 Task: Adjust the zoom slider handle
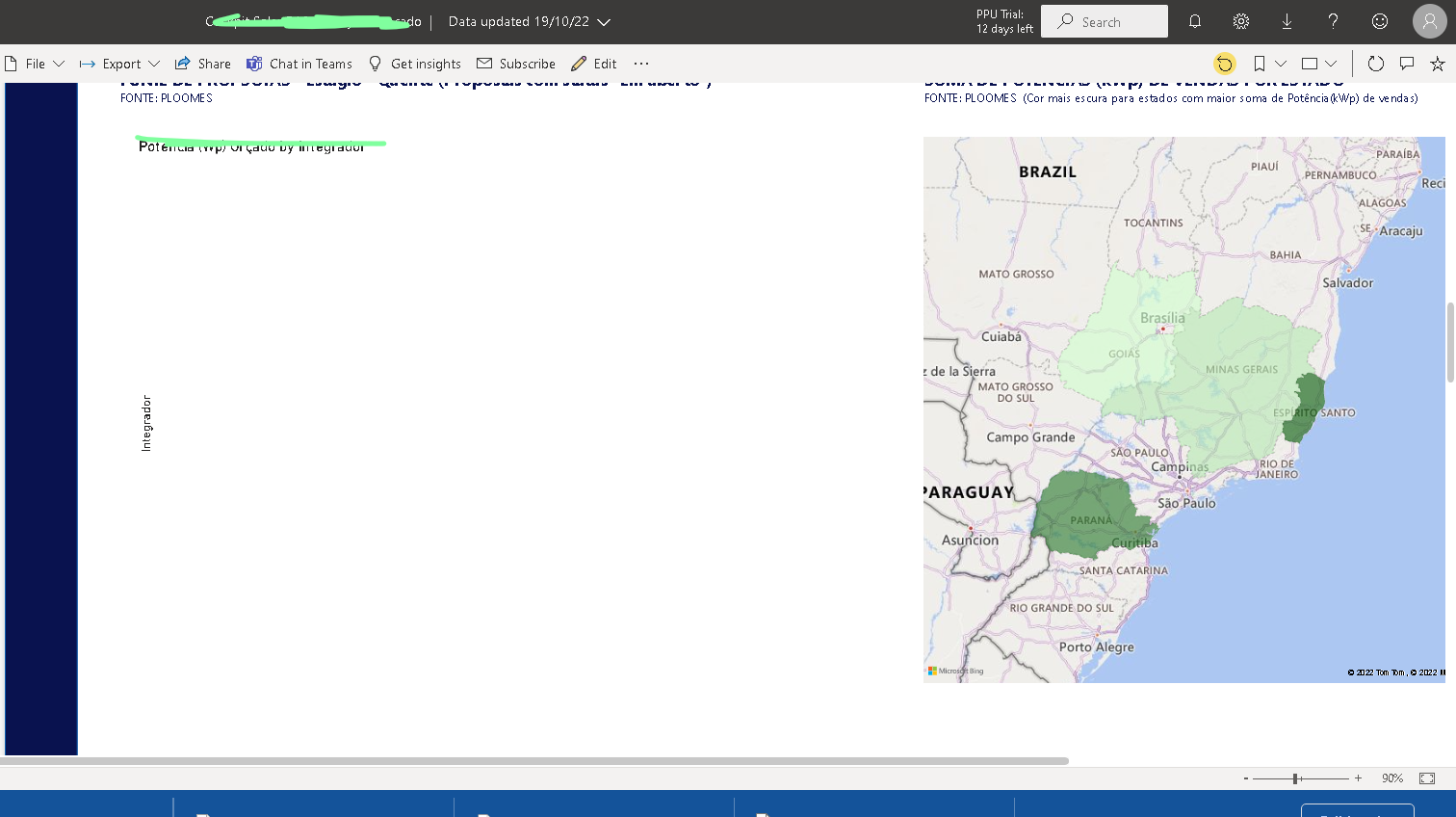click(x=1297, y=778)
